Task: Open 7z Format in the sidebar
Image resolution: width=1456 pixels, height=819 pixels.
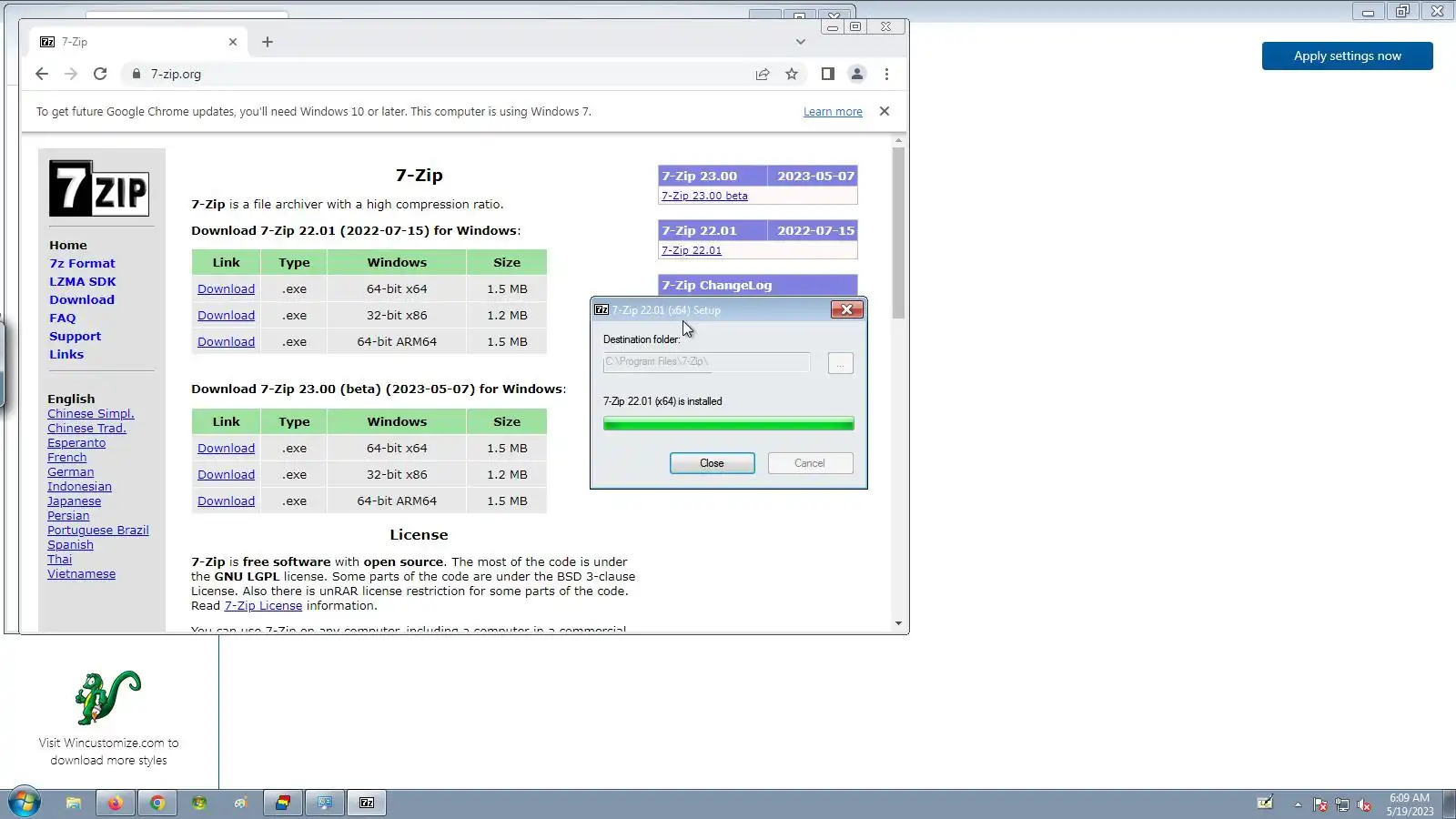Action: [x=82, y=263]
